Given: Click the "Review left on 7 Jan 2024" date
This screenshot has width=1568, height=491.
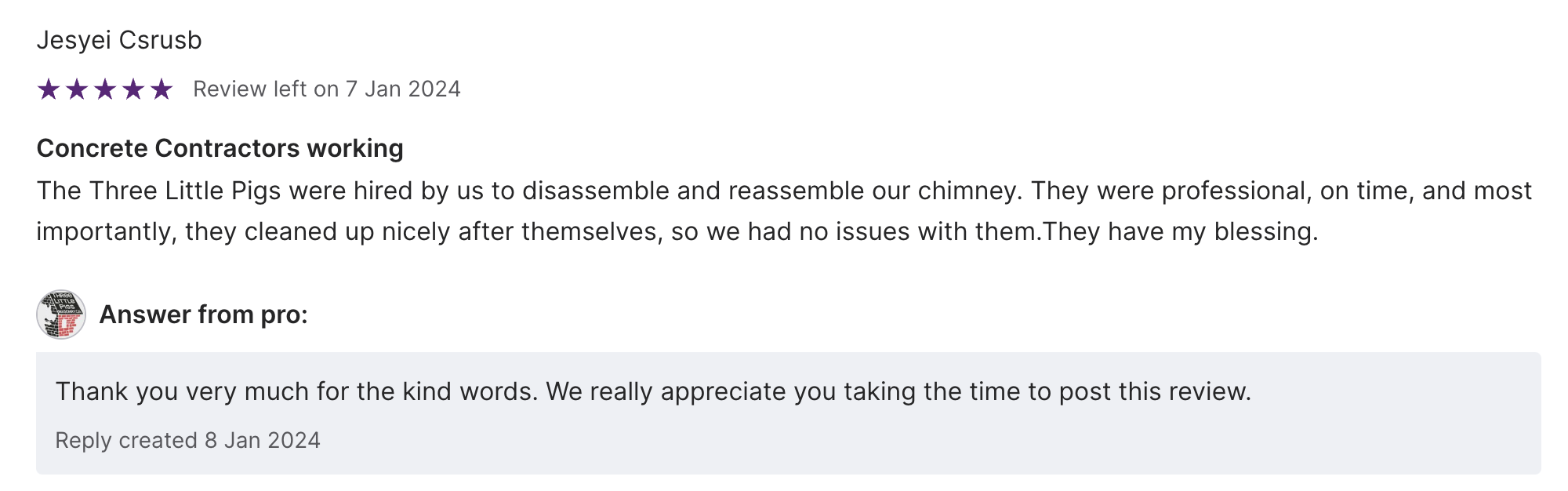Looking at the screenshot, I should [326, 89].
